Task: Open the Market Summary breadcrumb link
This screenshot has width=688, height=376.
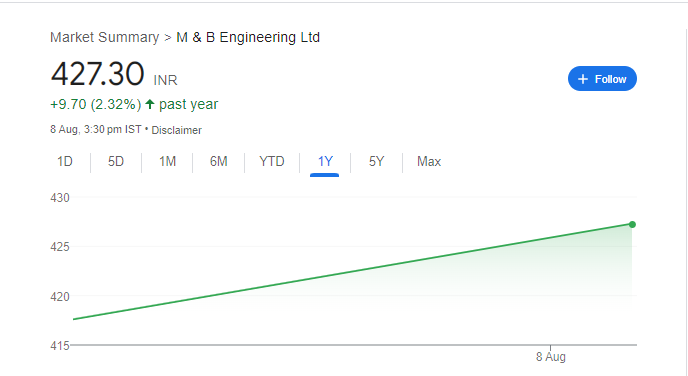Action: [x=104, y=37]
